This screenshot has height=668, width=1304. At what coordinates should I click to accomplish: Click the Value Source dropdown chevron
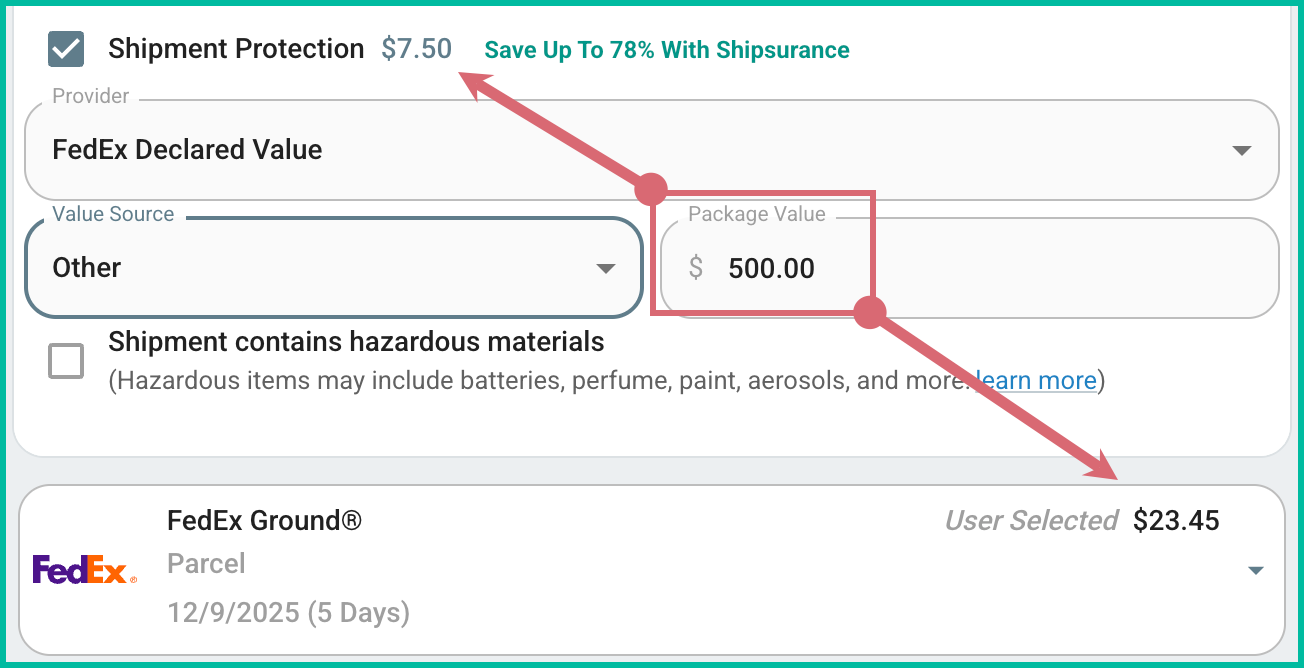606,268
